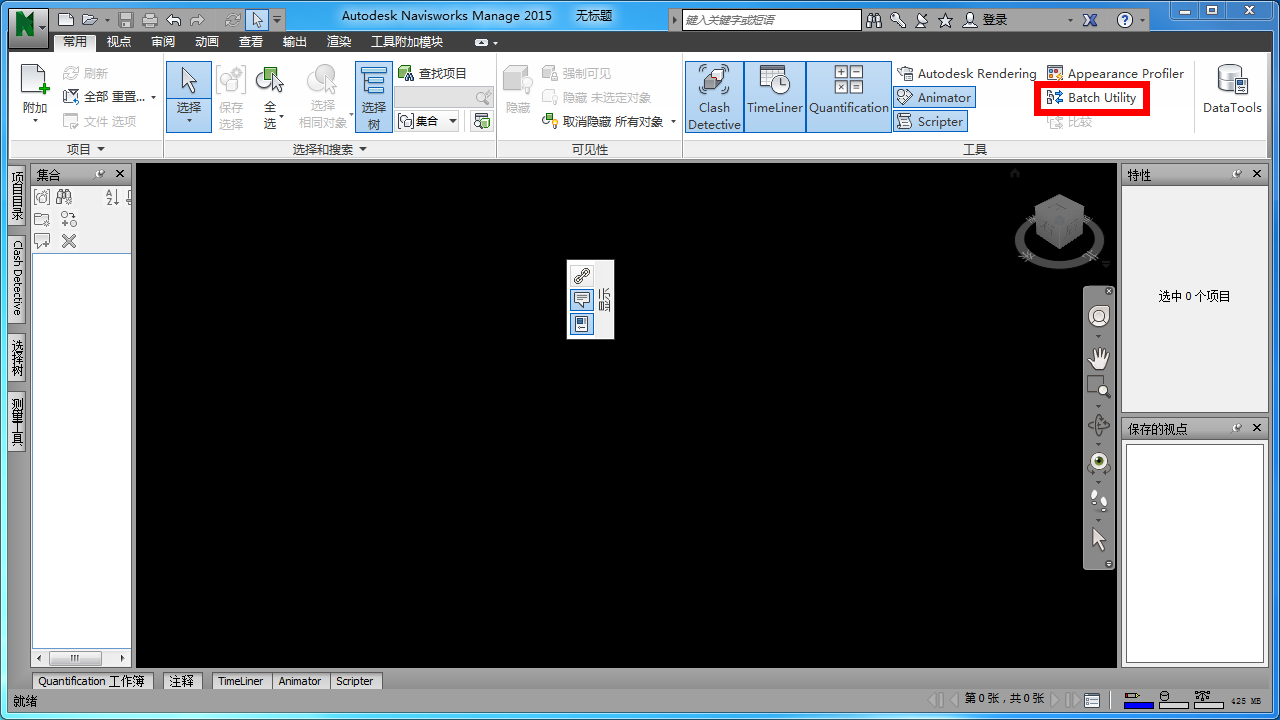Toggle the Animator tool window
The height and width of the screenshot is (720, 1280).
[934, 97]
